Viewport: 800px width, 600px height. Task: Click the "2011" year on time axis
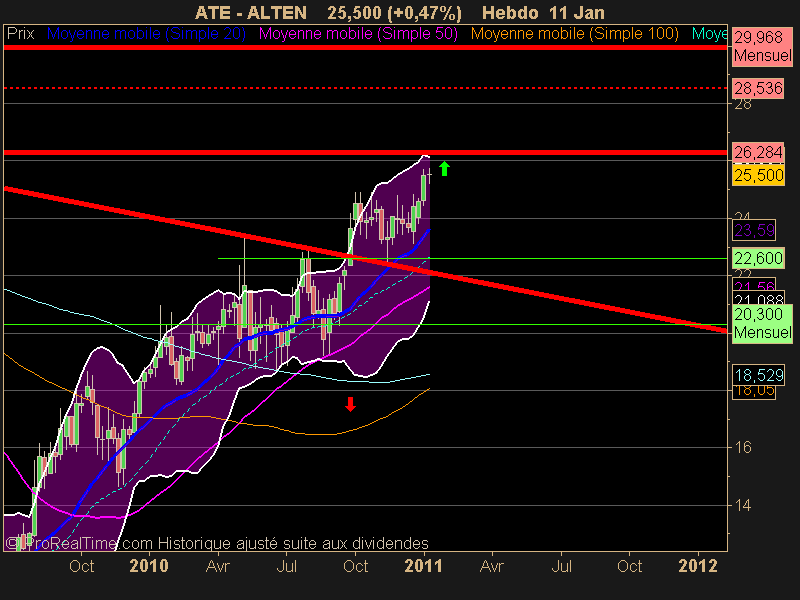pyautogui.click(x=424, y=566)
